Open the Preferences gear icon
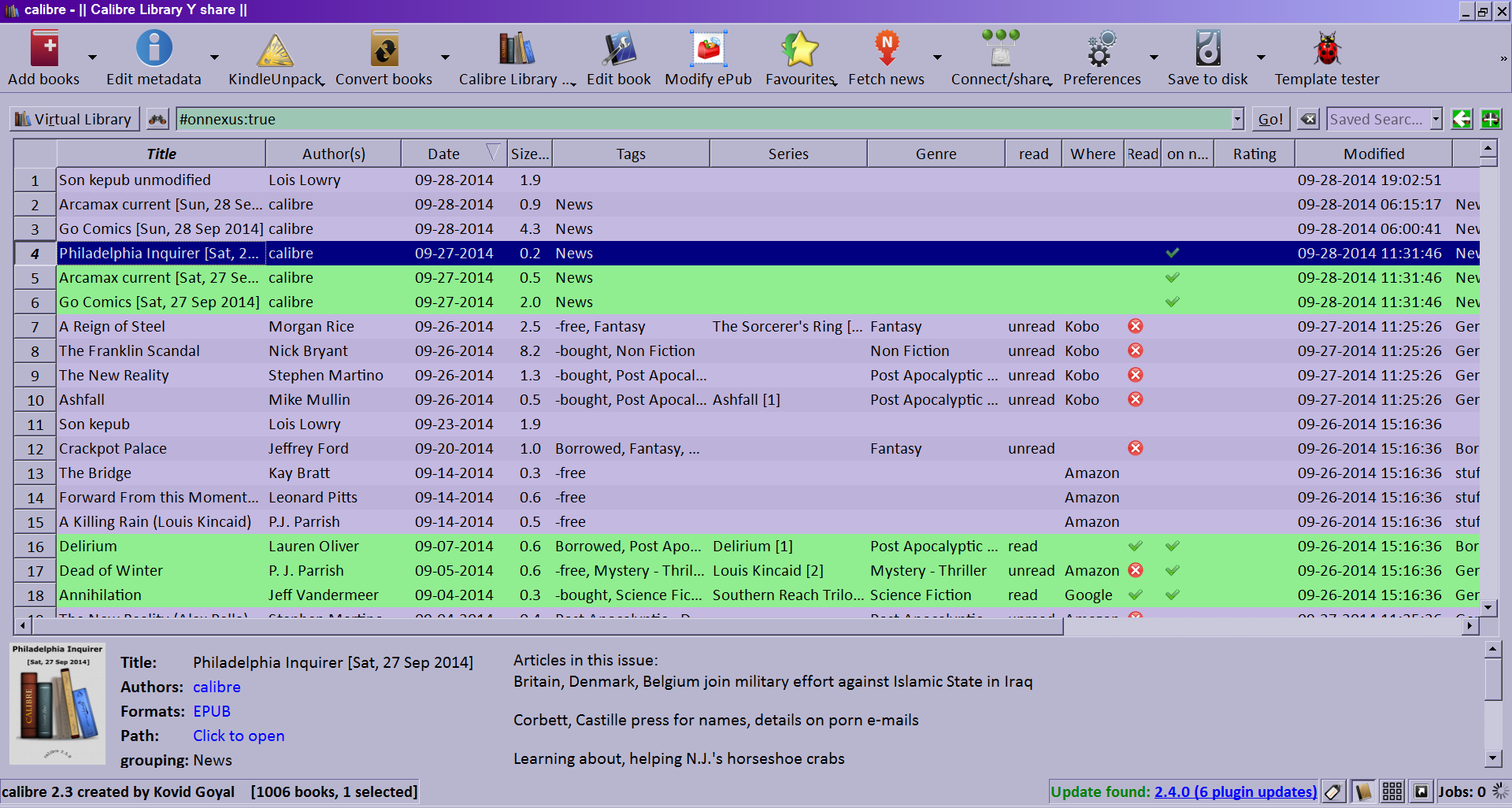Screen dimensions: 1512x808 click(x=1102, y=49)
